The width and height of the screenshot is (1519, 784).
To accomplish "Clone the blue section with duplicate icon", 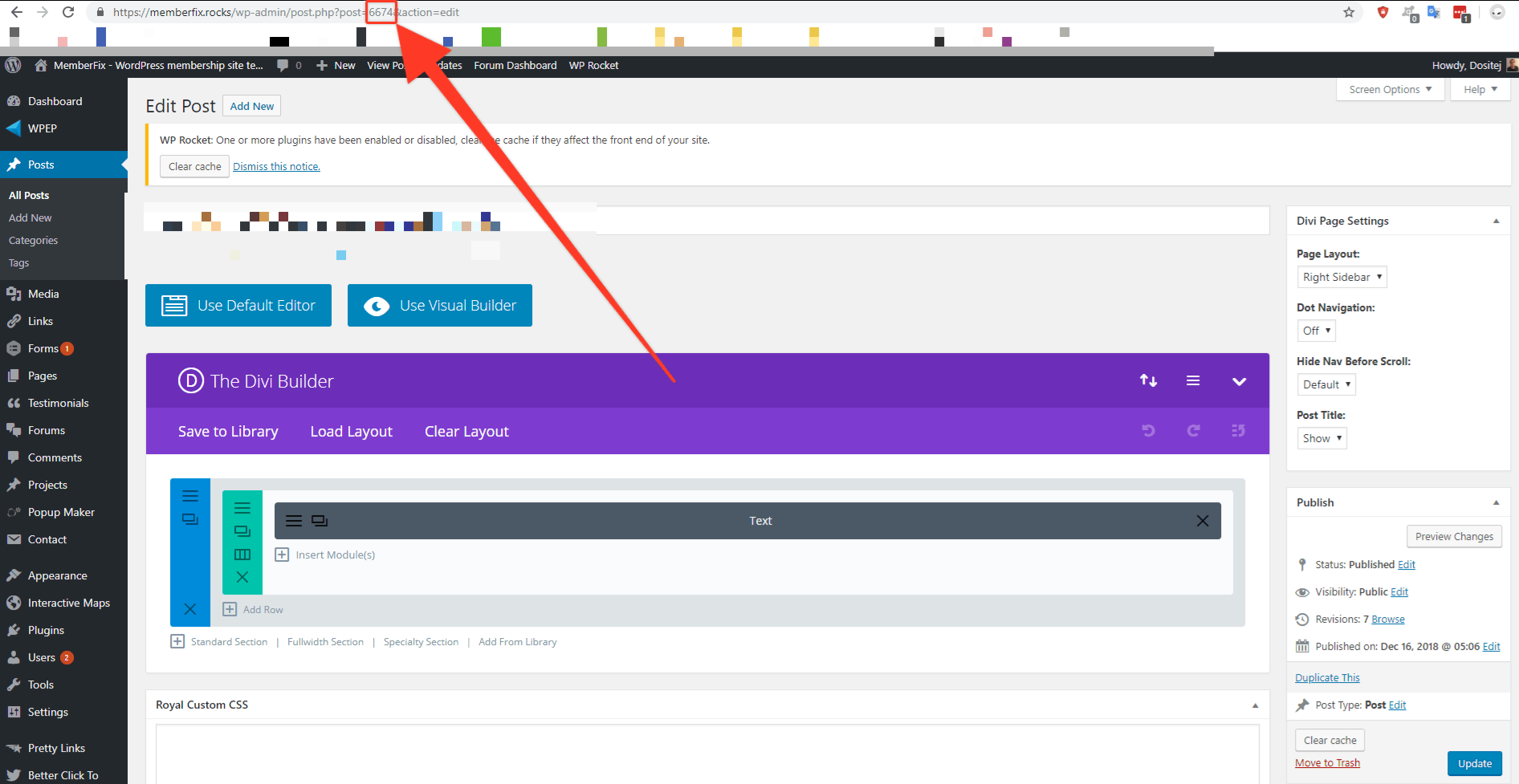I will click(190, 519).
